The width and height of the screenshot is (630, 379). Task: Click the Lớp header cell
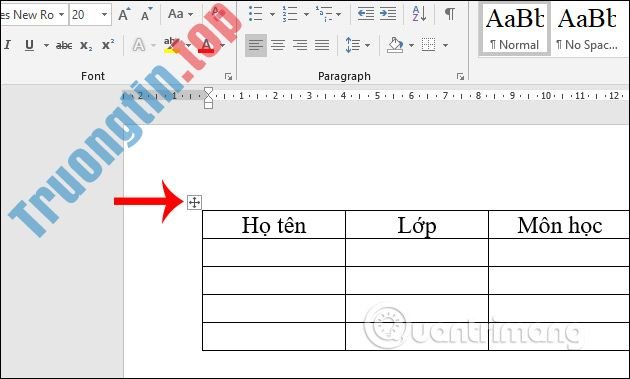click(x=417, y=225)
